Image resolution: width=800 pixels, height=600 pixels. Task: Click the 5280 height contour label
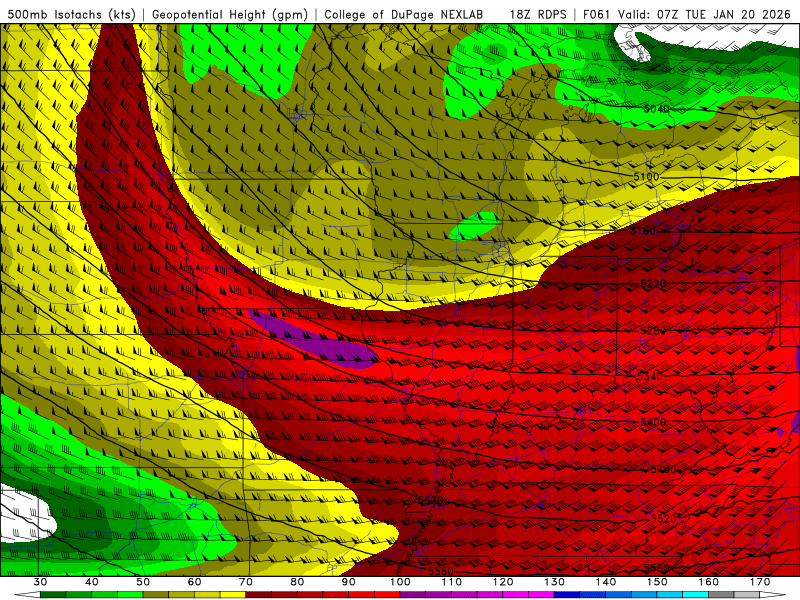653,331
